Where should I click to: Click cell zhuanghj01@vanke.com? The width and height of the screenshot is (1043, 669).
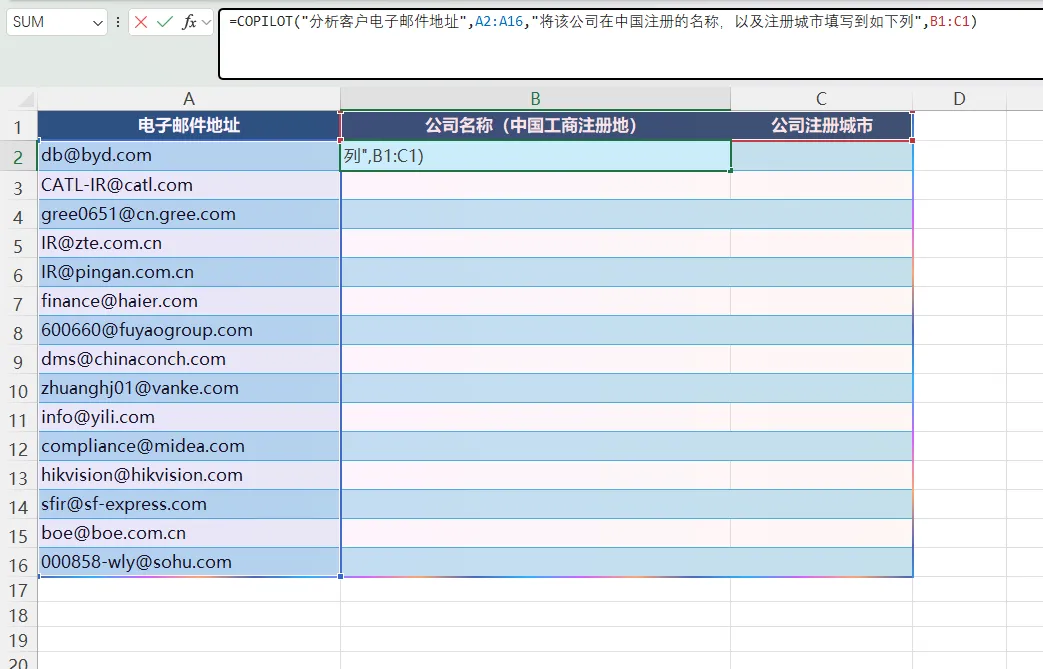click(x=189, y=388)
